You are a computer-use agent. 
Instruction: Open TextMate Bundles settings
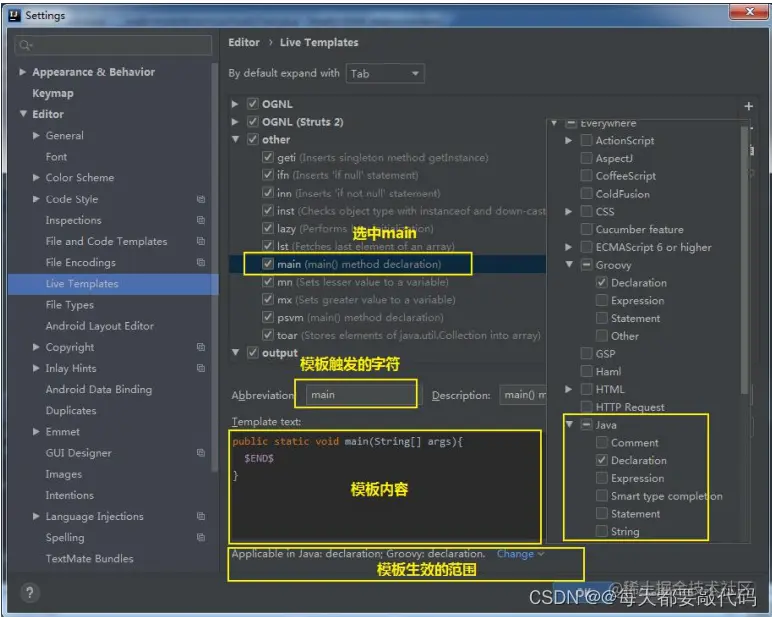(x=89, y=559)
